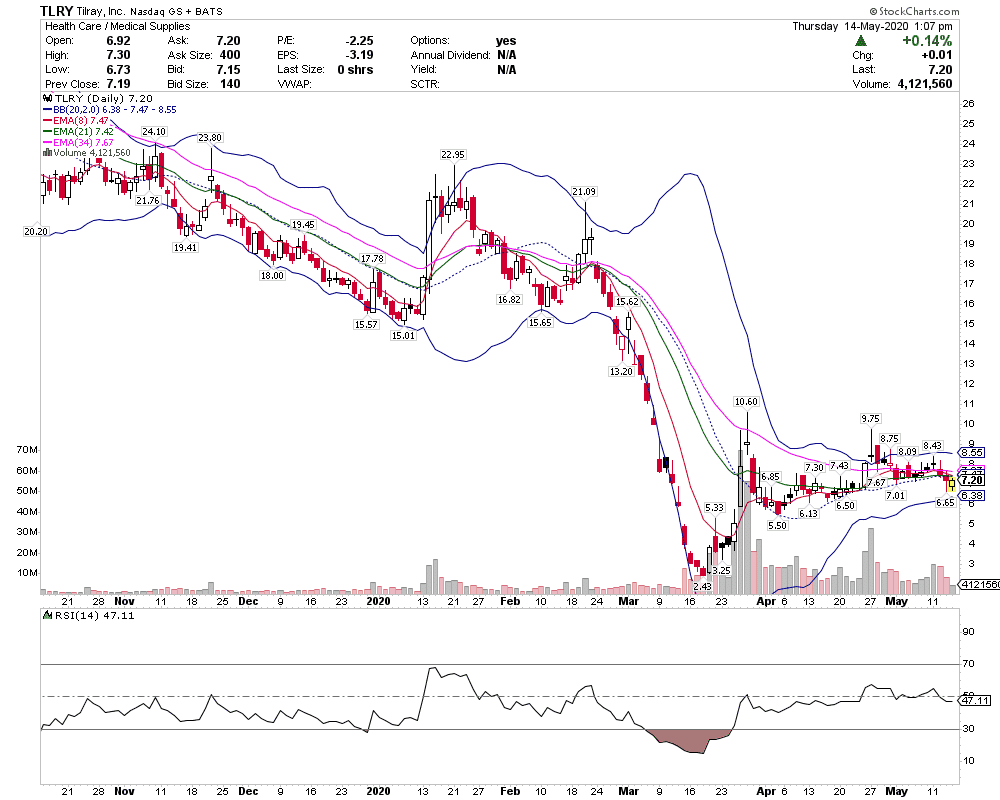Click the Chg +0.01 value
1000x800 pixels.
click(x=937, y=55)
